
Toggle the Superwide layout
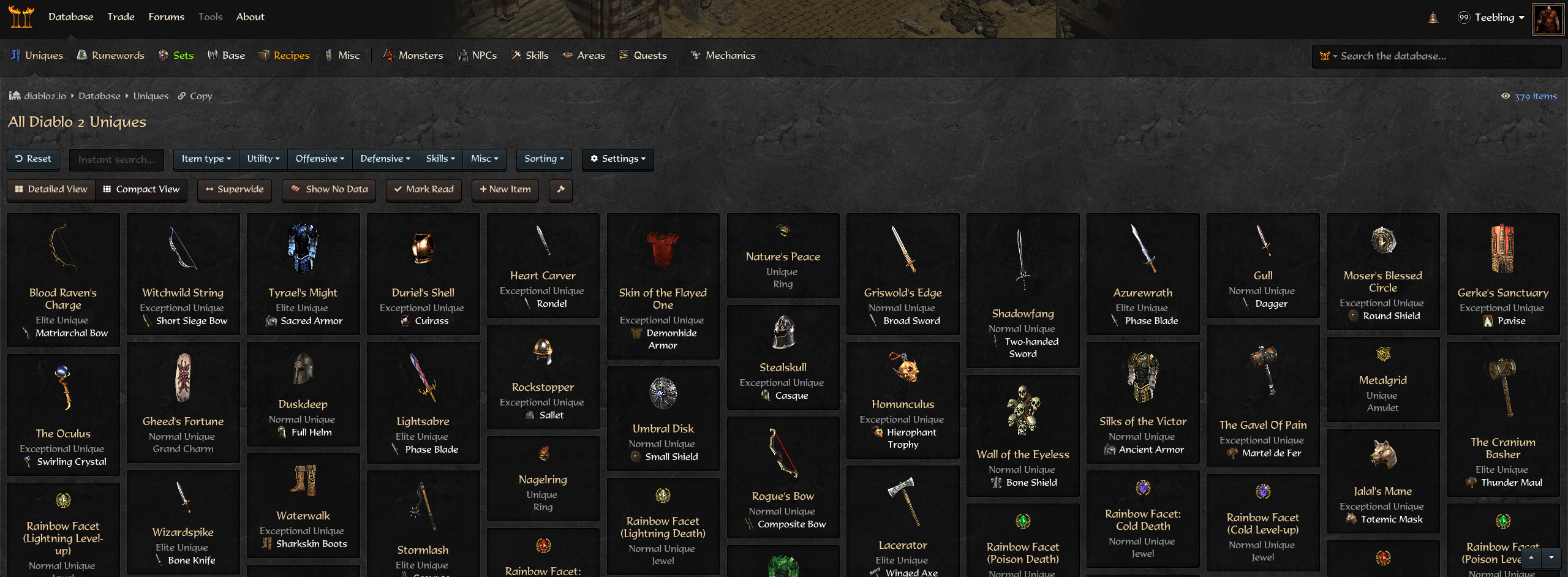point(235,190)
